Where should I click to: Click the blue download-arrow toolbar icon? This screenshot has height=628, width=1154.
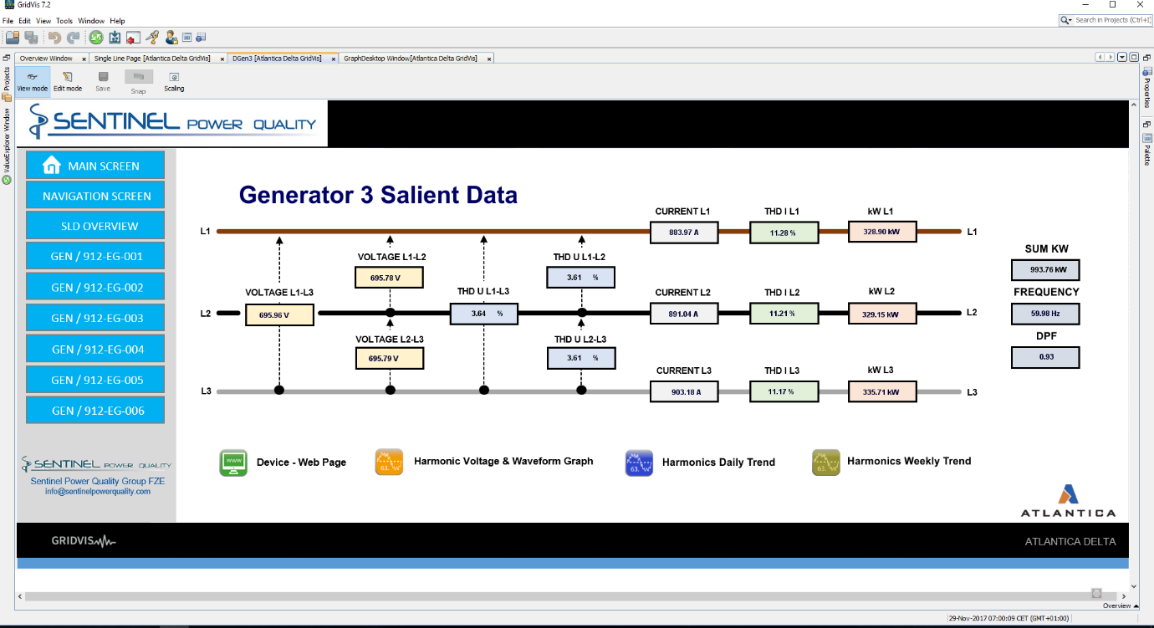pyautogui.click(x=115, y=37)
